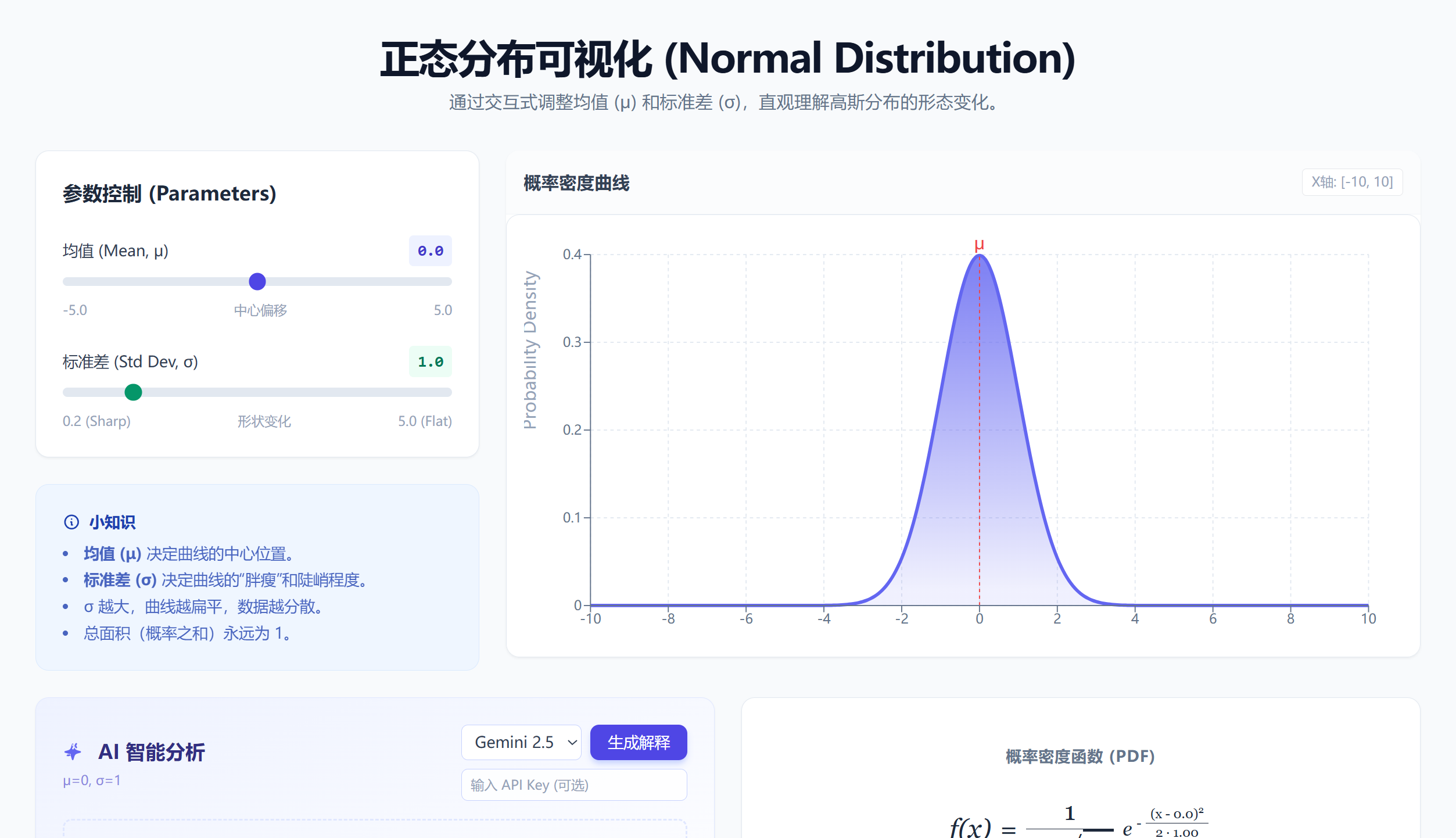
Task: Click the dropdown chevron arrow of model selector
Action: click(x=572, y=742)
